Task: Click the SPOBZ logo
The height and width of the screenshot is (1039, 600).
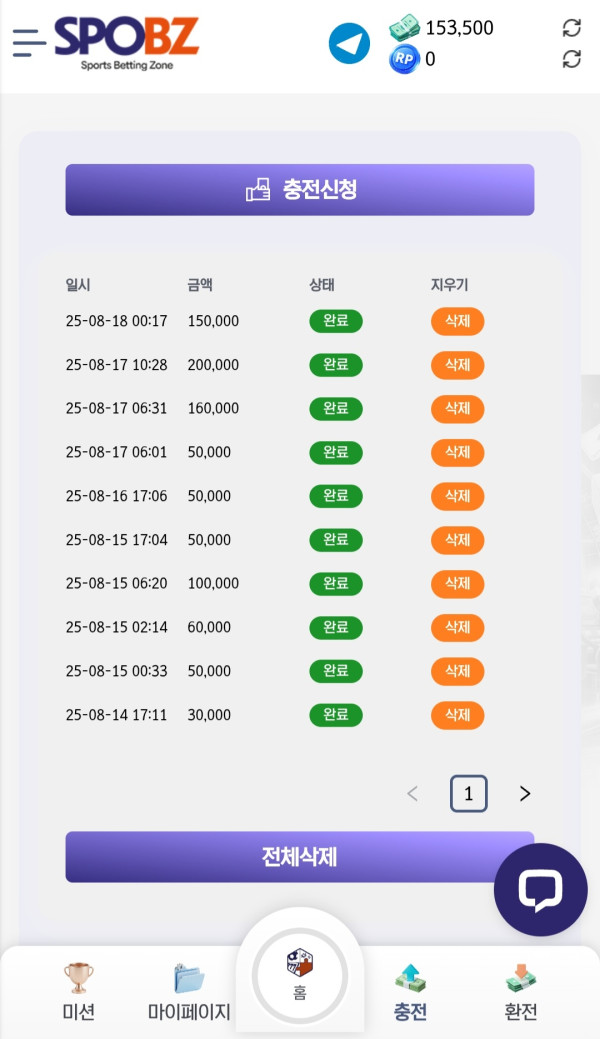Action: tap(126, 42)
